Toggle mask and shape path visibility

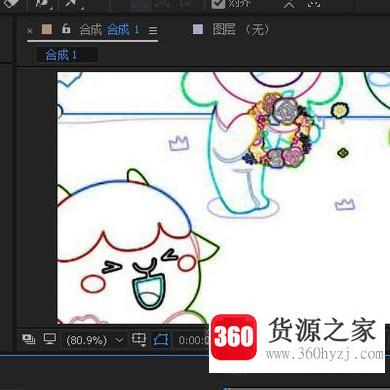[161, 340]
